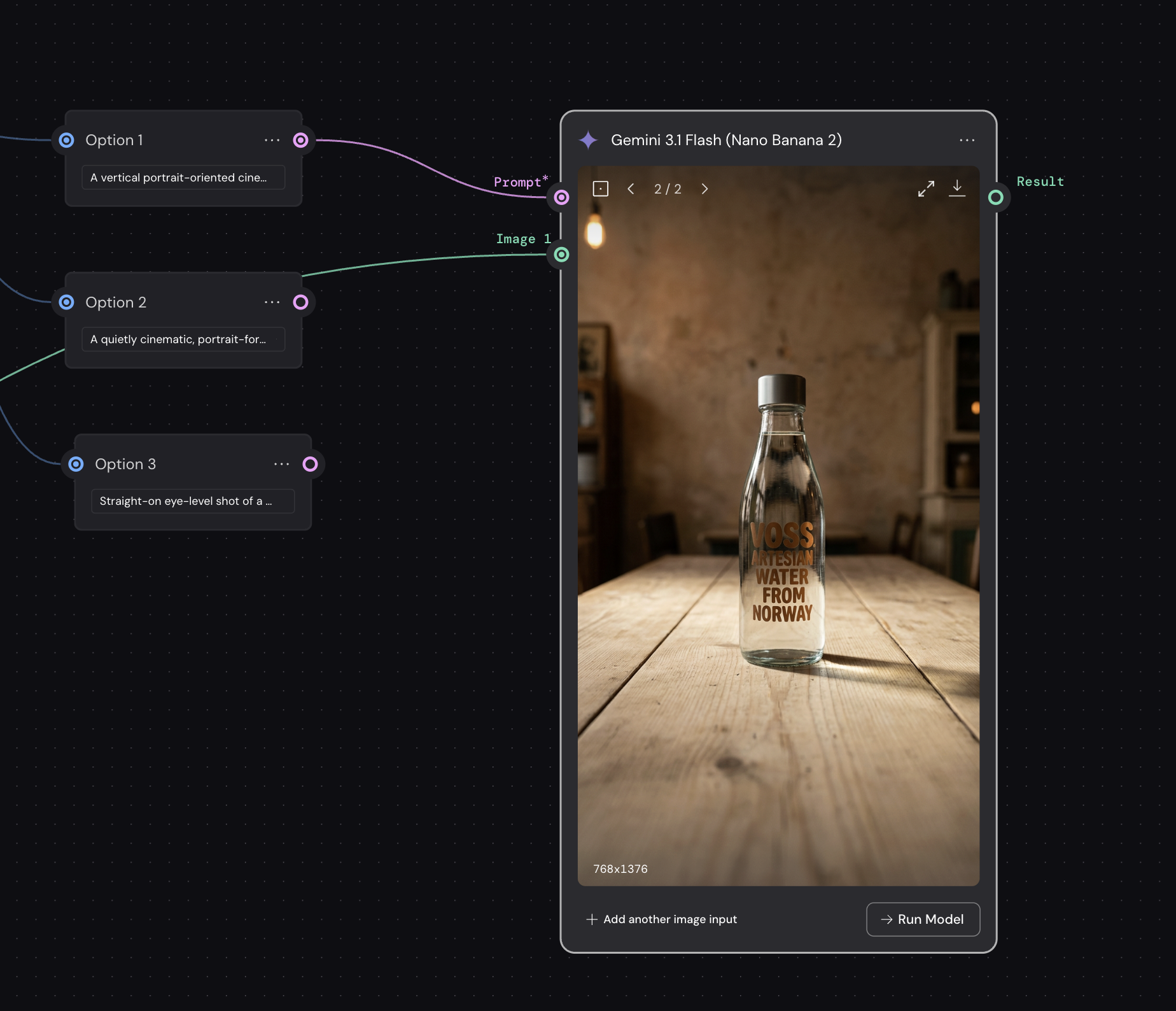Click Option 2 pink output port
The image size is (1176, 1011).
pos(300,302)
